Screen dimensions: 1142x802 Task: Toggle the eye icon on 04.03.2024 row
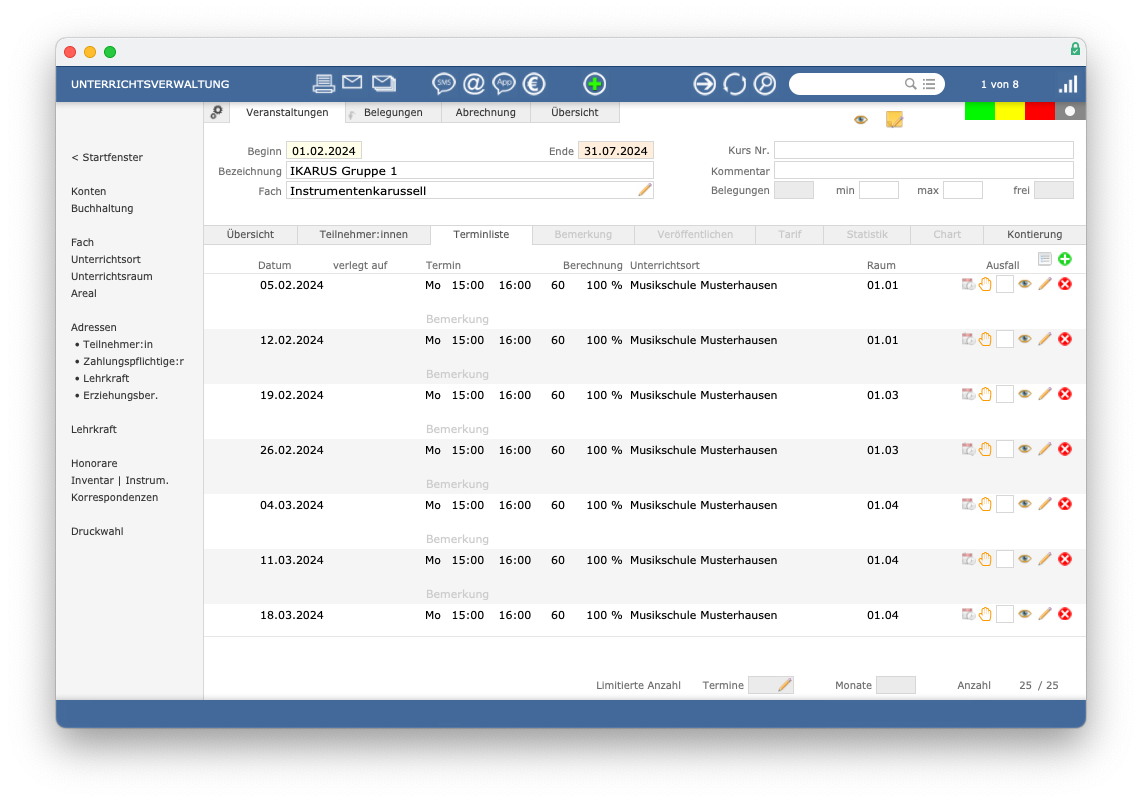point(1025,504)
